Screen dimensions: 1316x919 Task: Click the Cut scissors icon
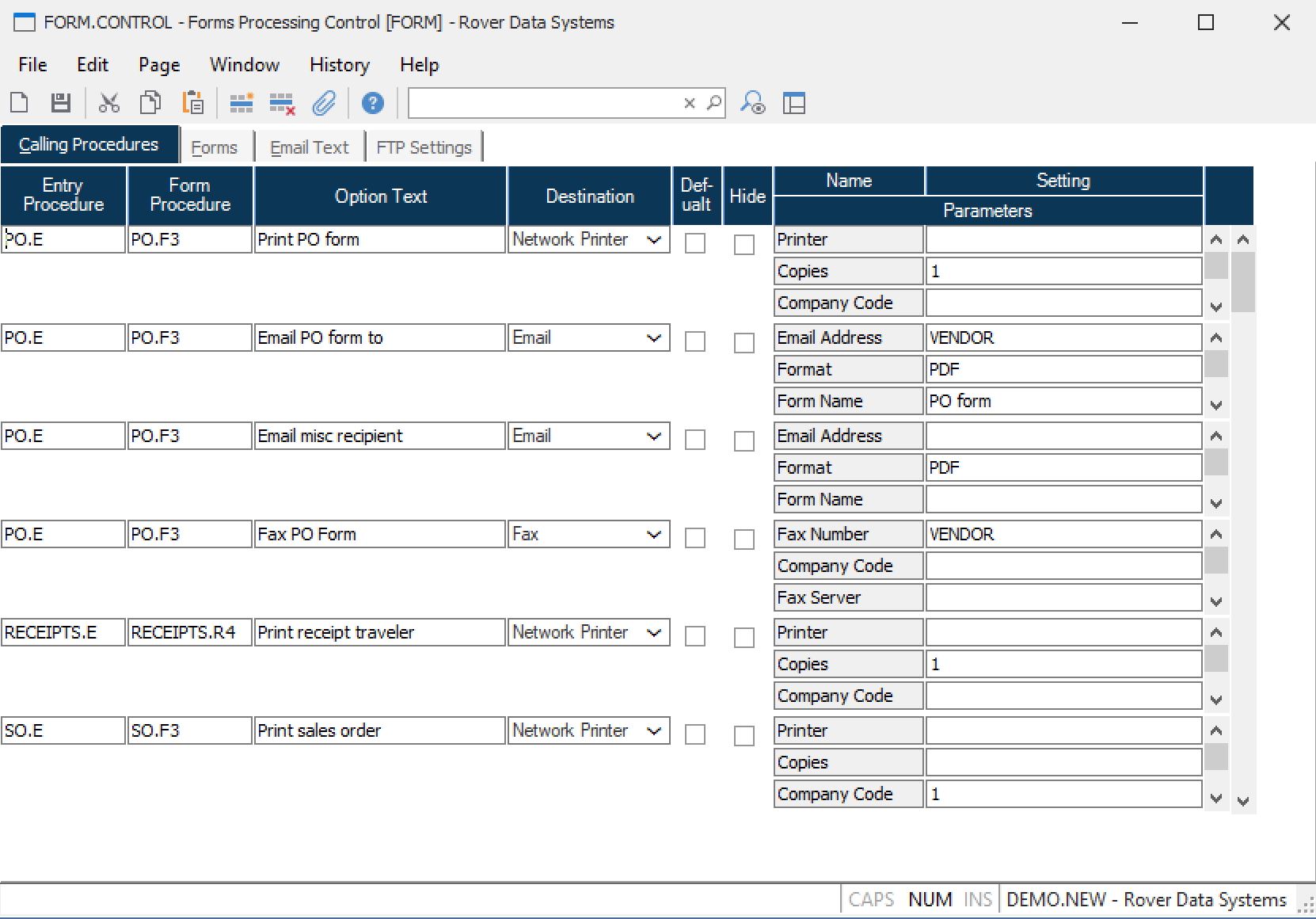108,103
